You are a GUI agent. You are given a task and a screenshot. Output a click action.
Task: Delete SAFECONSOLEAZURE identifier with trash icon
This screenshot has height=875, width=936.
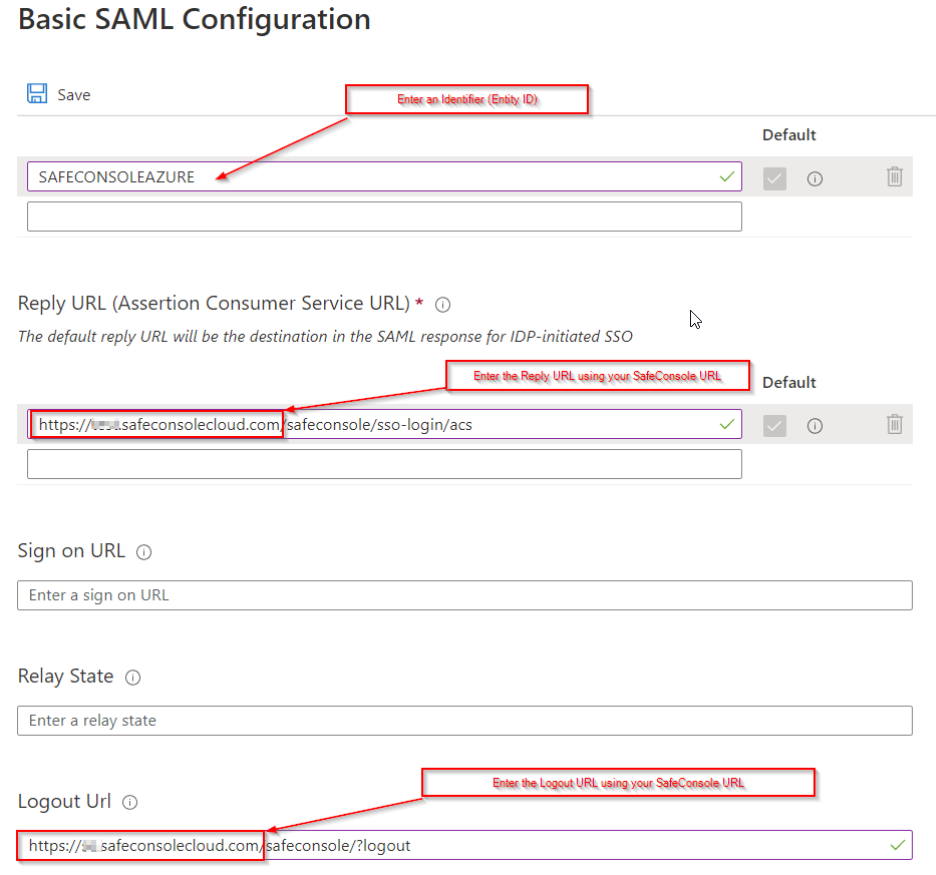point(894,177)
